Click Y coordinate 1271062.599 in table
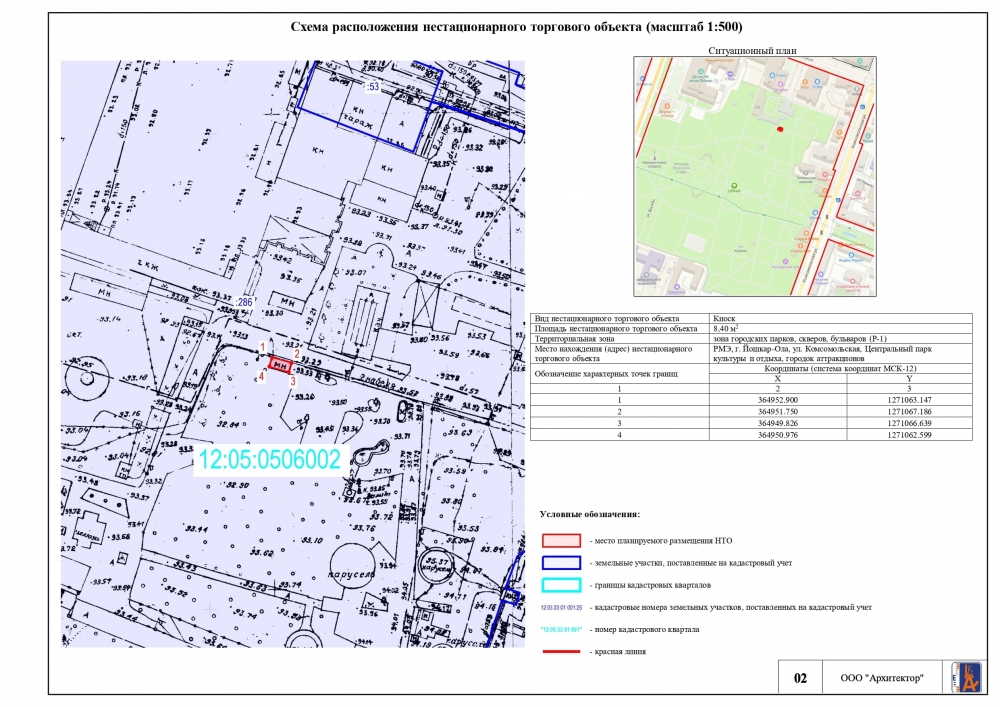The image size is (1000, 707). [x=909, y=435]
